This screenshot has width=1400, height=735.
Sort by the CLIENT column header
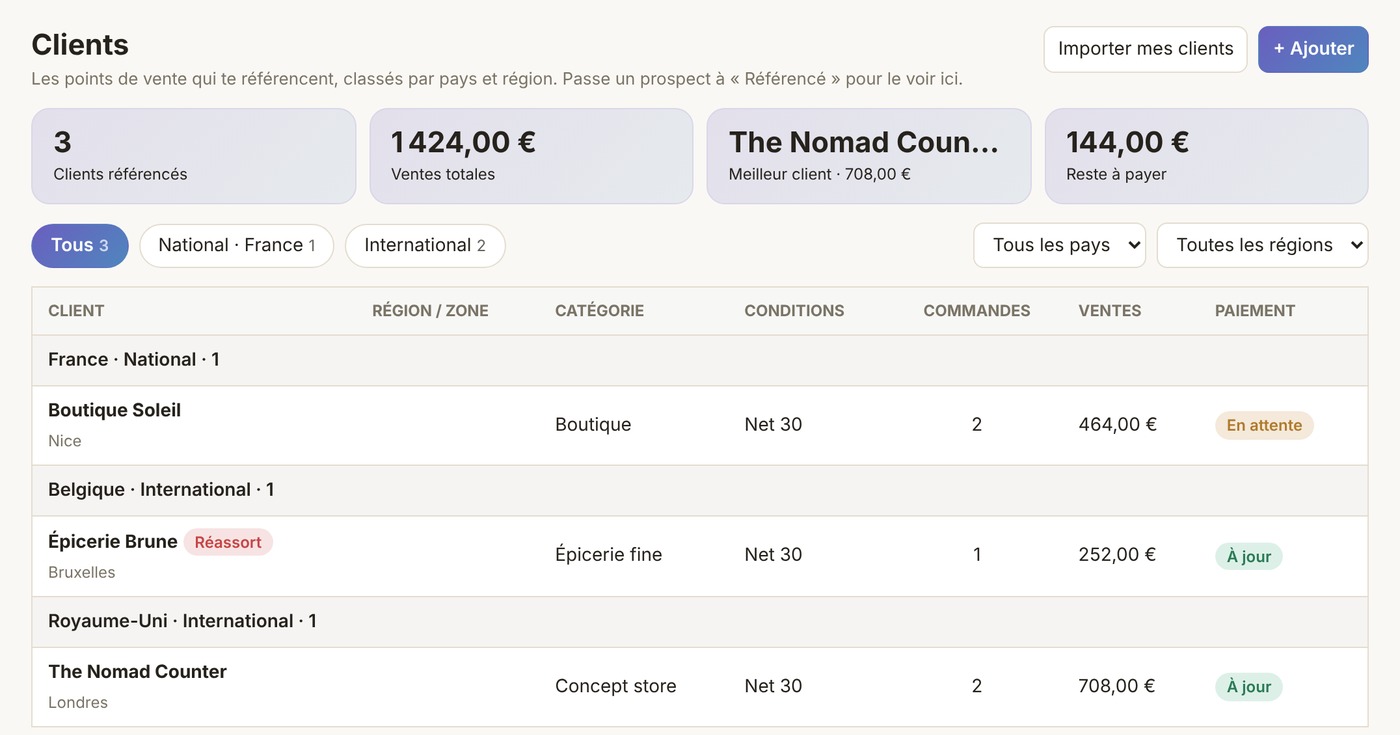[x=76, y=311]
